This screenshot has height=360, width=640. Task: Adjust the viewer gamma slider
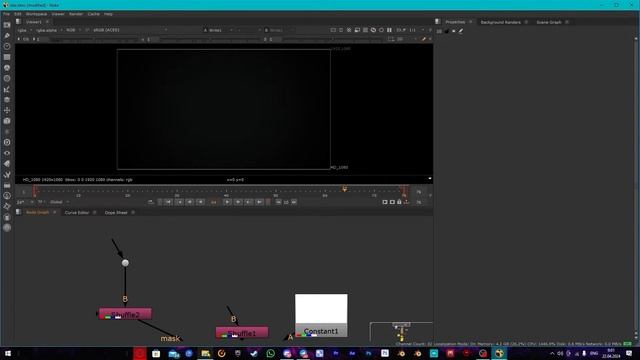click(x=211, y=40)
